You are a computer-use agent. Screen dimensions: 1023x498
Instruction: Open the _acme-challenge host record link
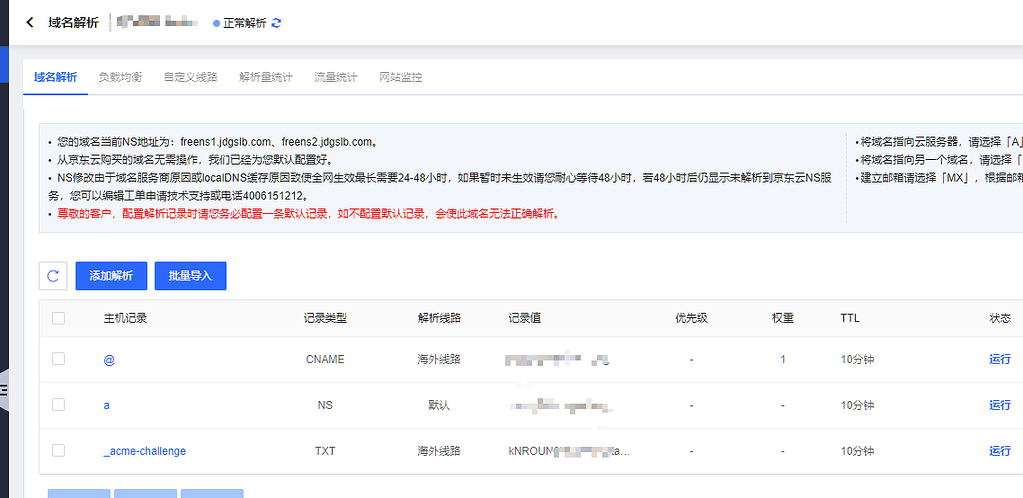click(144, 451)
